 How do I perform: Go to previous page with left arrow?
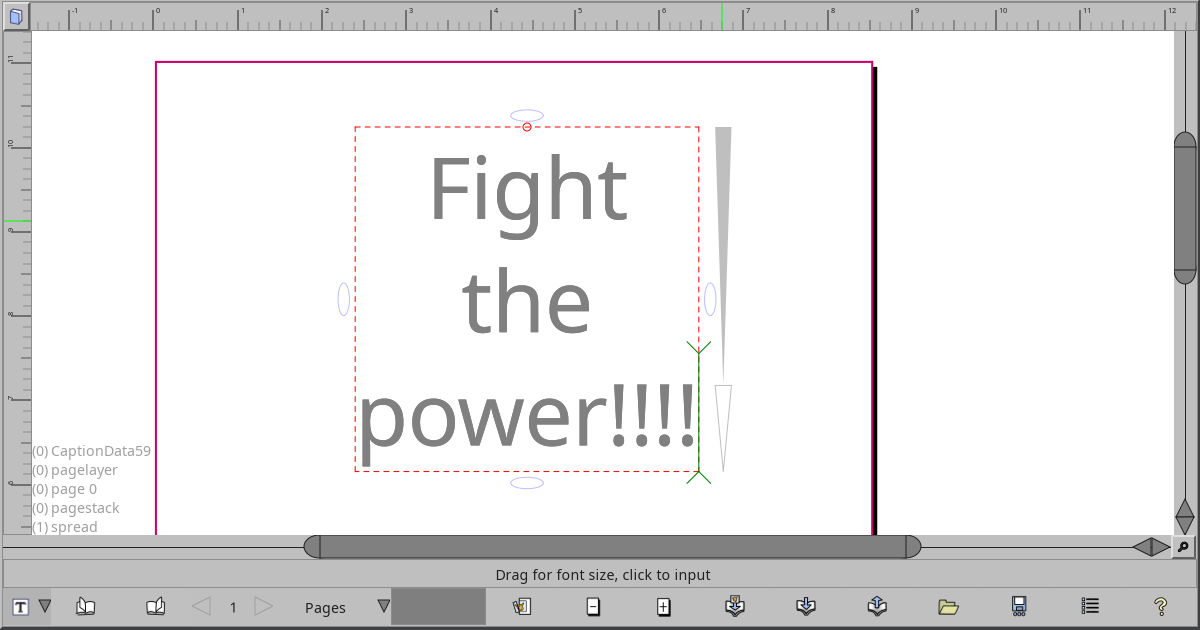(199, 606)
